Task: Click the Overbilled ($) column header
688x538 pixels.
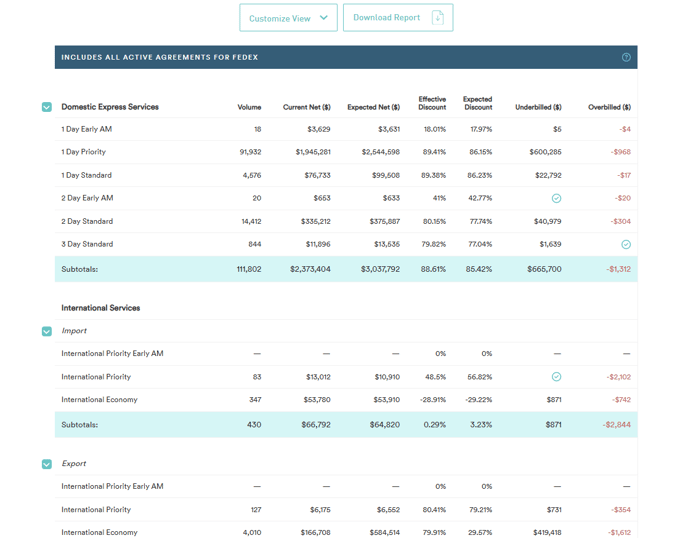Action: coord(609,107)
